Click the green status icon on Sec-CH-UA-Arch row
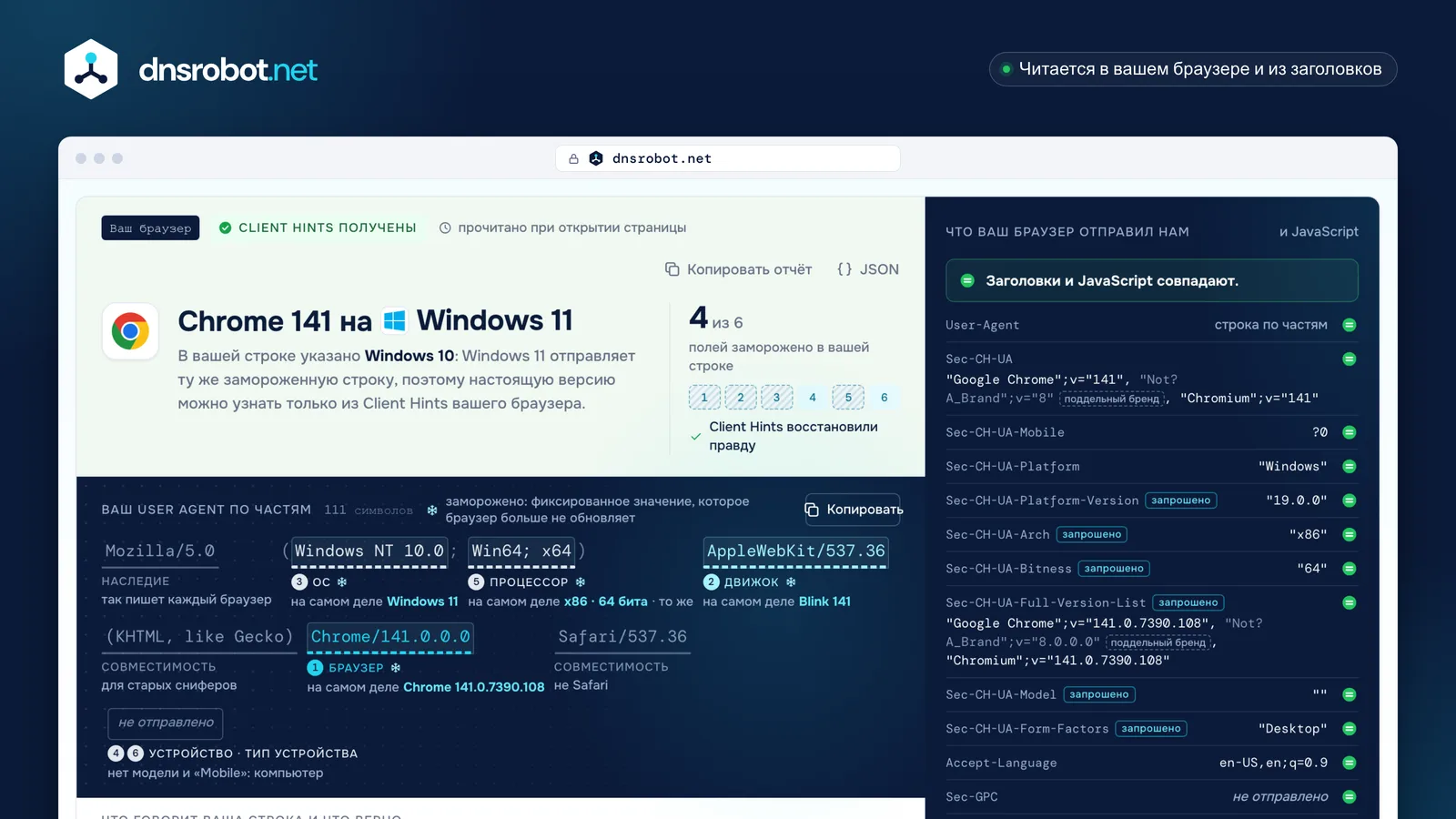 pyautogui.click(x=1350, y=534)
